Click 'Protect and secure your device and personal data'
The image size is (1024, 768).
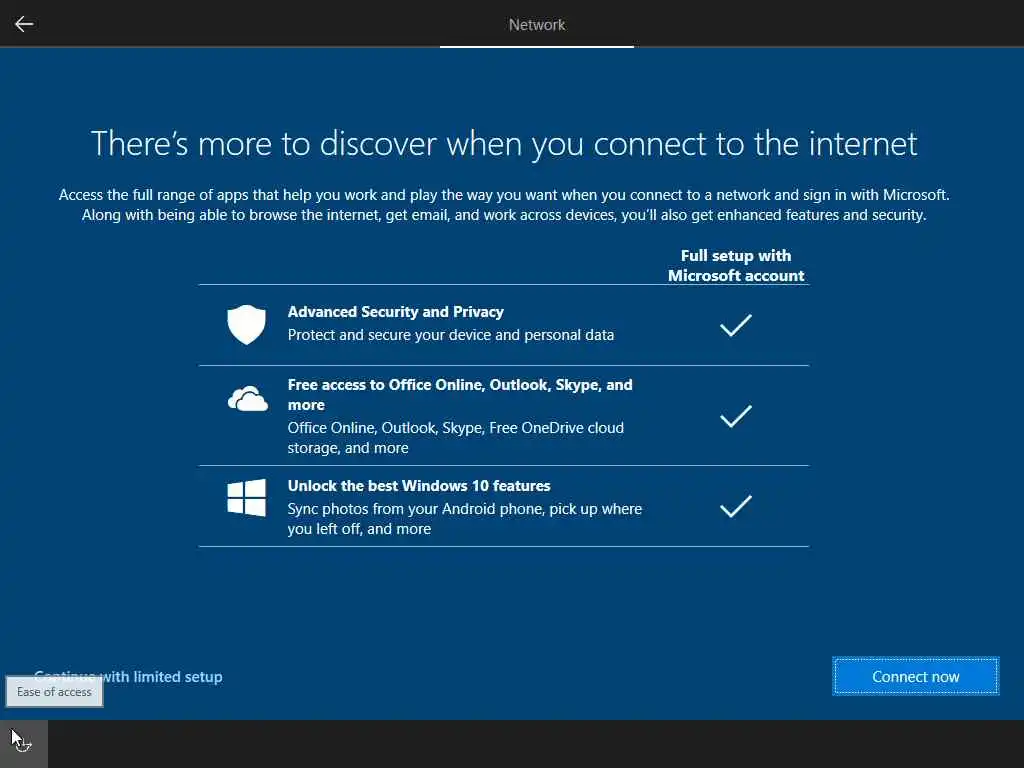(451, 335)
